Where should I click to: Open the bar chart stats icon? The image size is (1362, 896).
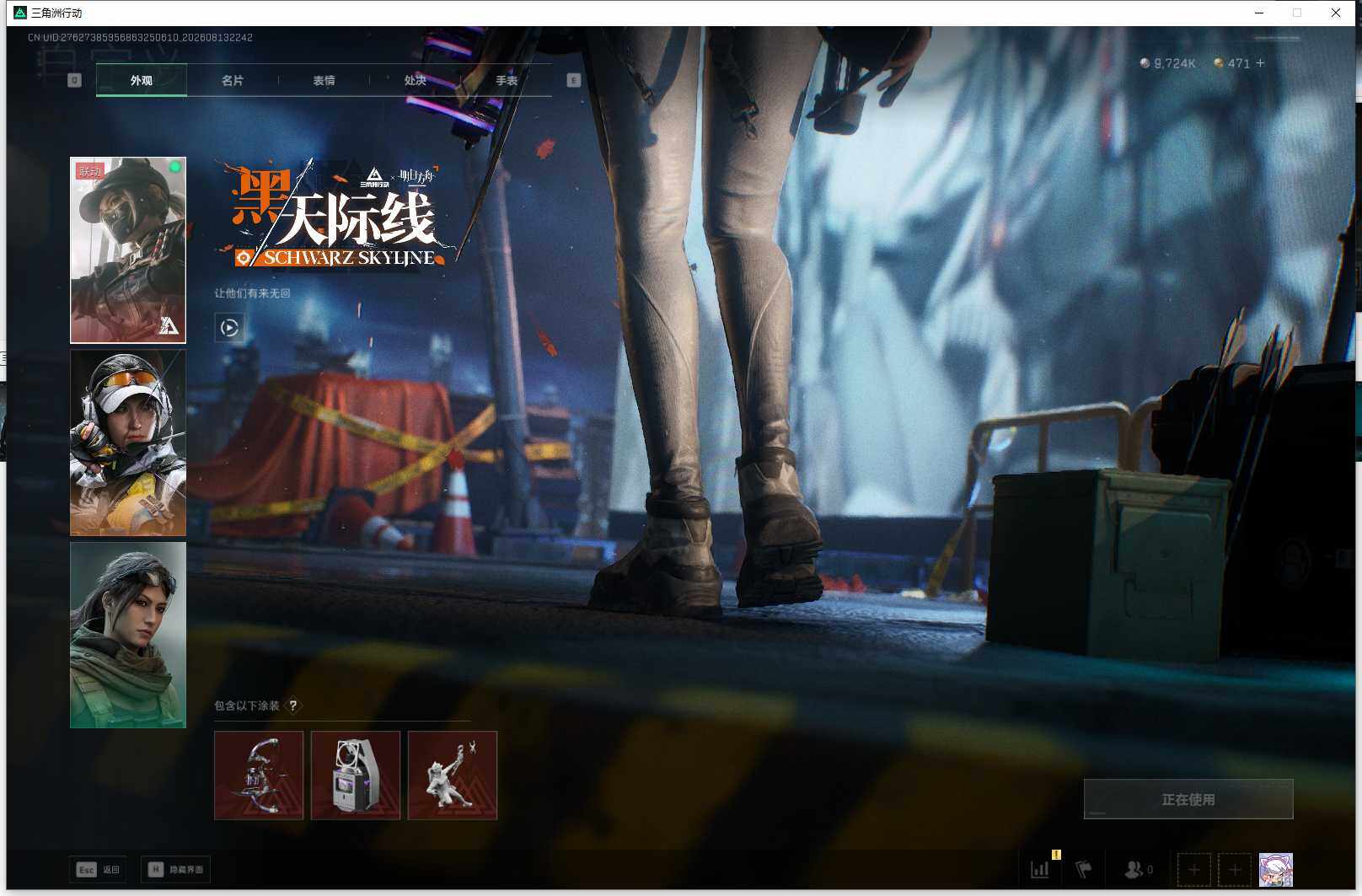pos(1040,869)
